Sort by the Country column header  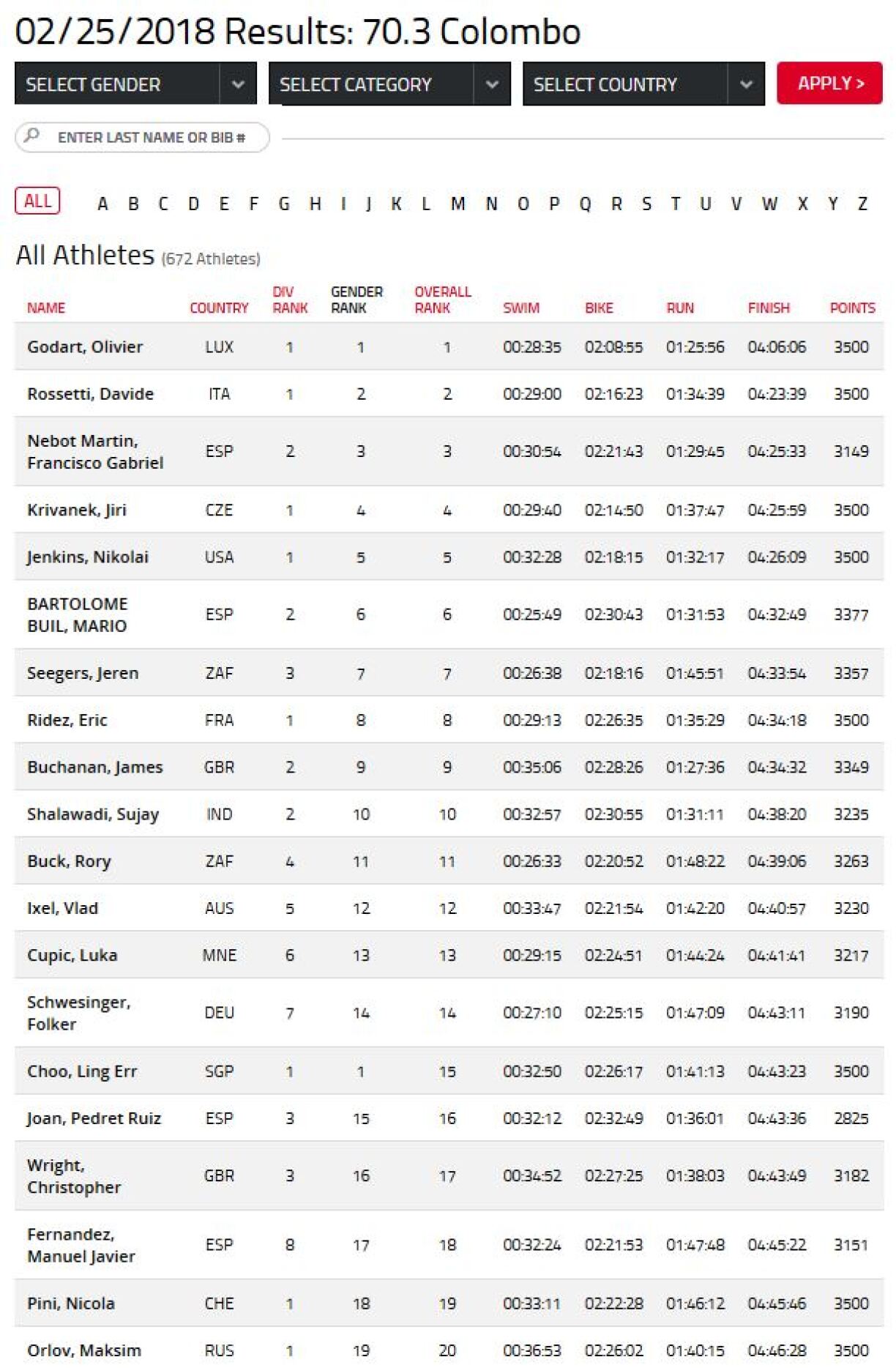click(219, 308)
